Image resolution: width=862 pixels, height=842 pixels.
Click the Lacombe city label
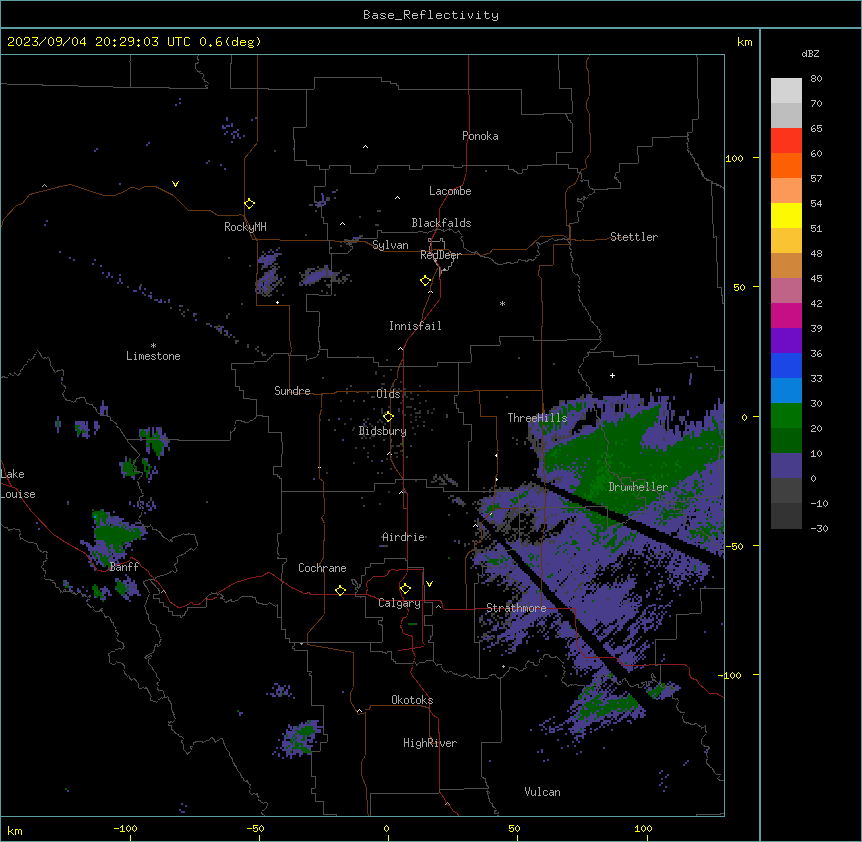click(450, 191)
